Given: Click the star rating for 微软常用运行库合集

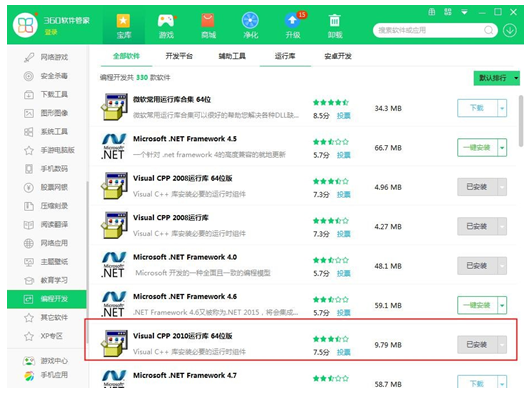Looking at the screenshot, I should coord(331,102).
